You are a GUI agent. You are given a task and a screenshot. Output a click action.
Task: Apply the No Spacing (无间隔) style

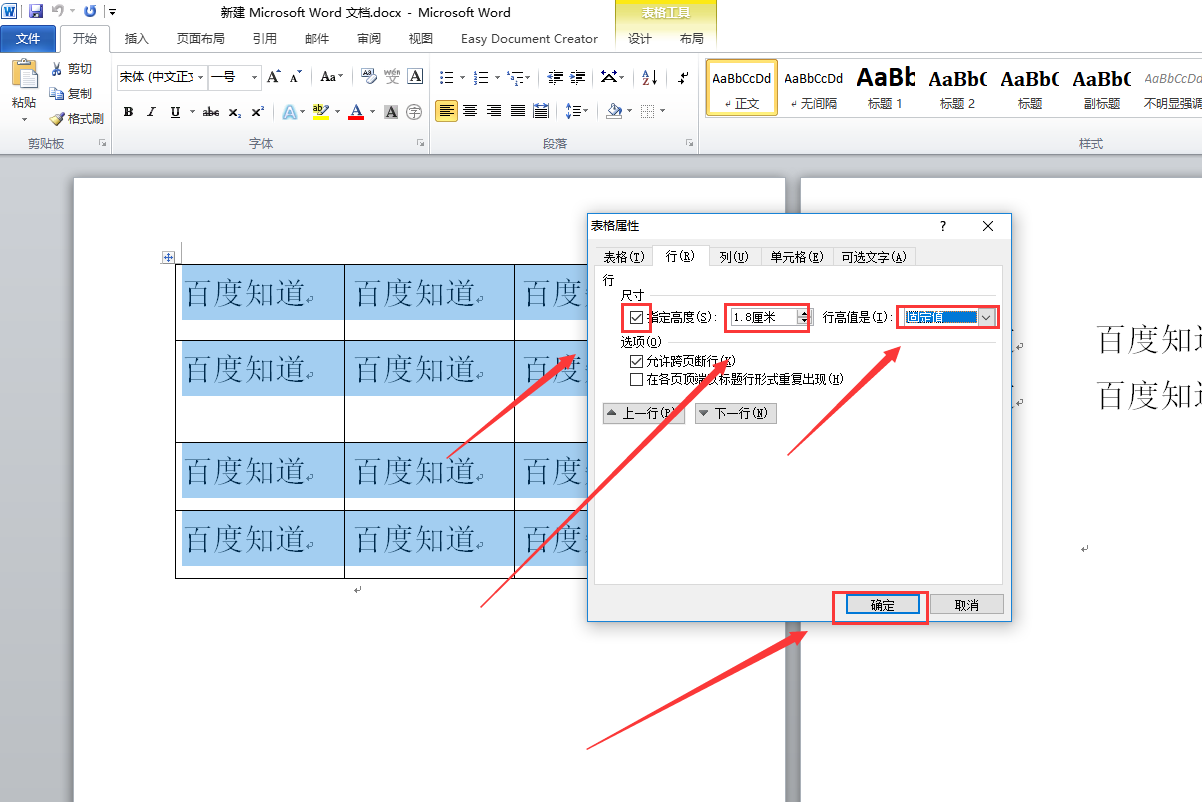pos(813,87)
